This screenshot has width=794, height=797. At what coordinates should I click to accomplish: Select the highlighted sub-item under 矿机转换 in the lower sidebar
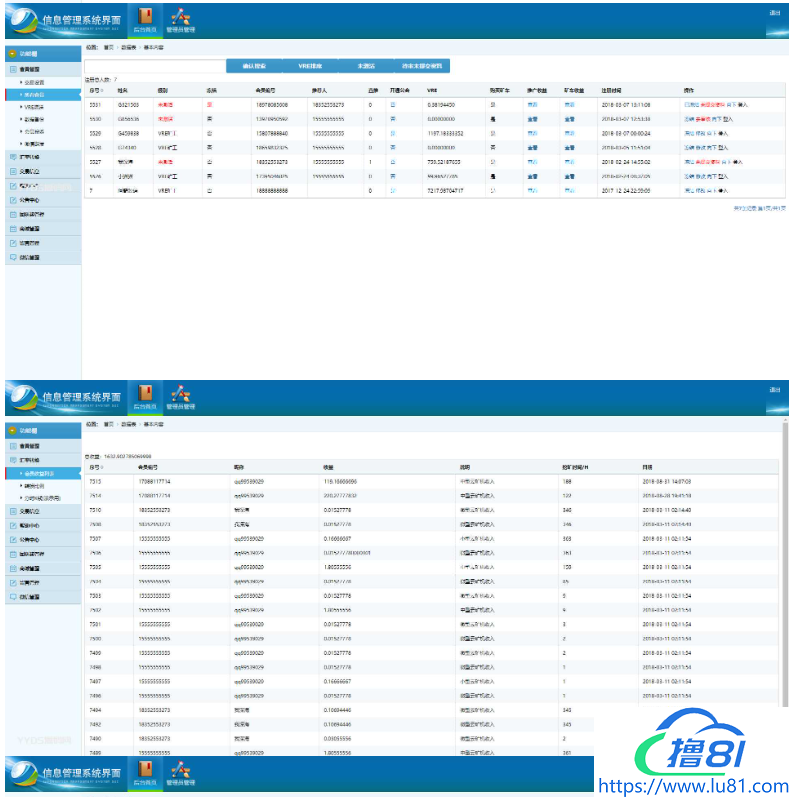click(x=40, y=472)
